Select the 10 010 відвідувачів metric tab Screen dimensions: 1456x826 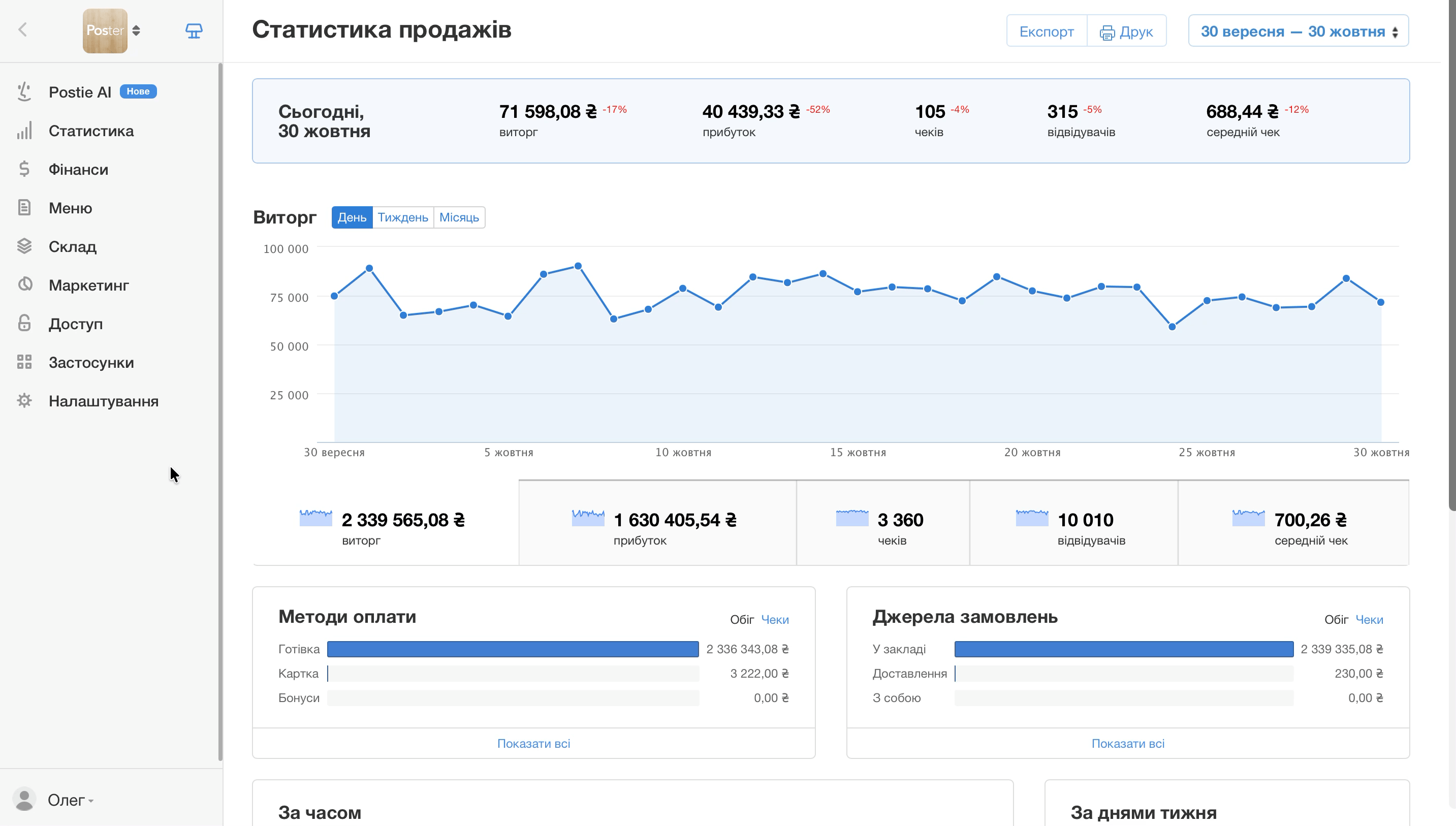(x=1073, y=523)
